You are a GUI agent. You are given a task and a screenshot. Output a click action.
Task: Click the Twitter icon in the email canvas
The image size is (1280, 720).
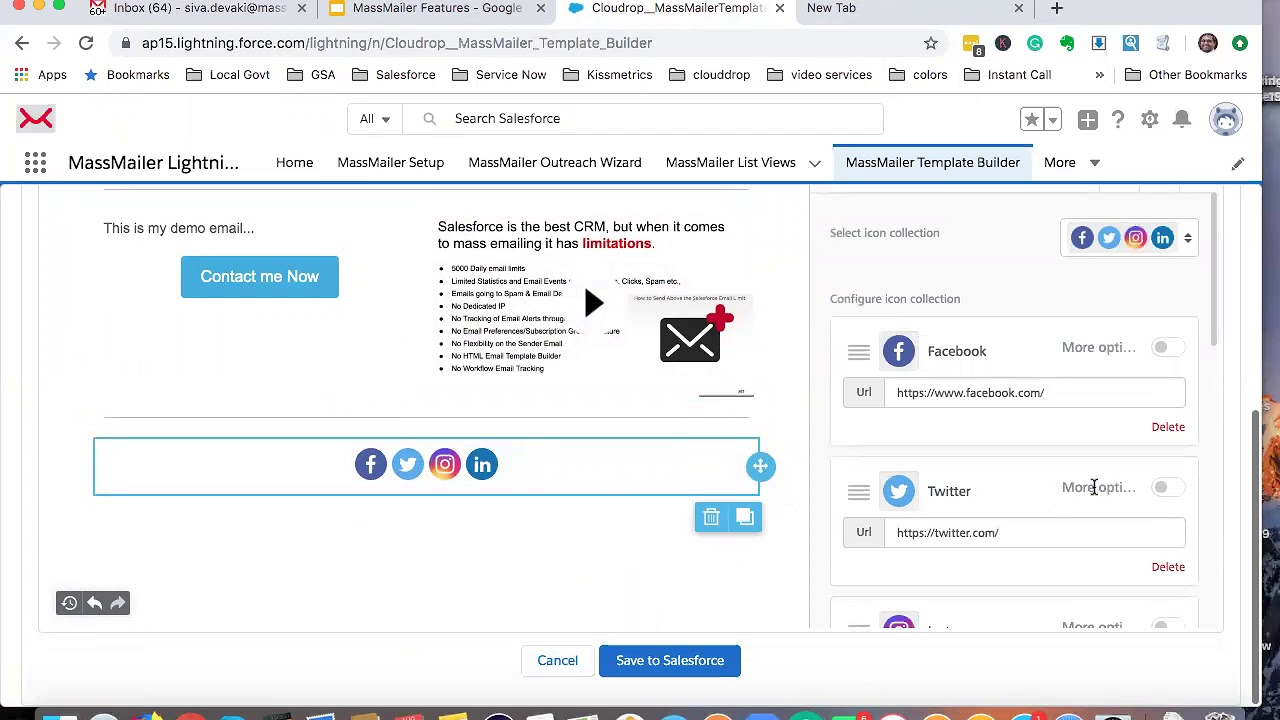tap(408, 464)
